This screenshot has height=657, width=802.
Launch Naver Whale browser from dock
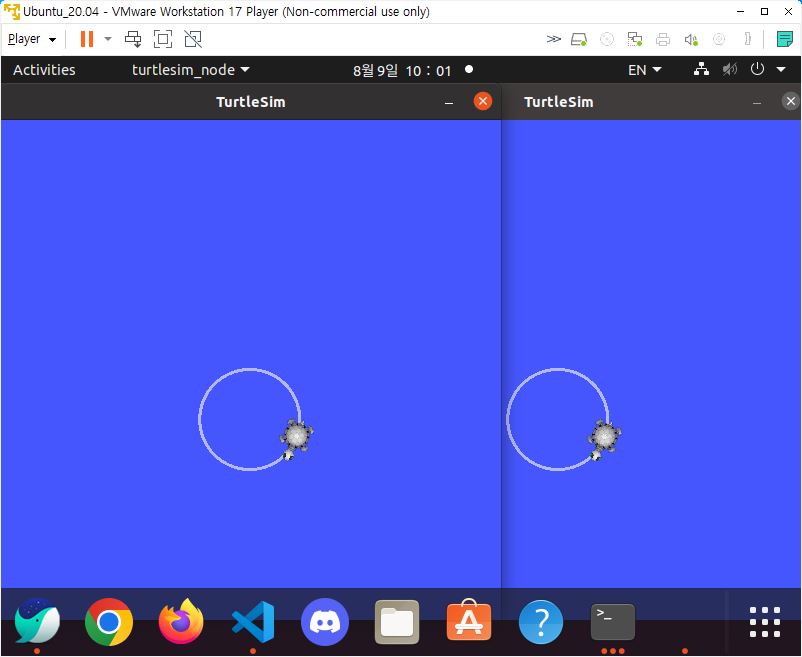click(x=37, y=621)
